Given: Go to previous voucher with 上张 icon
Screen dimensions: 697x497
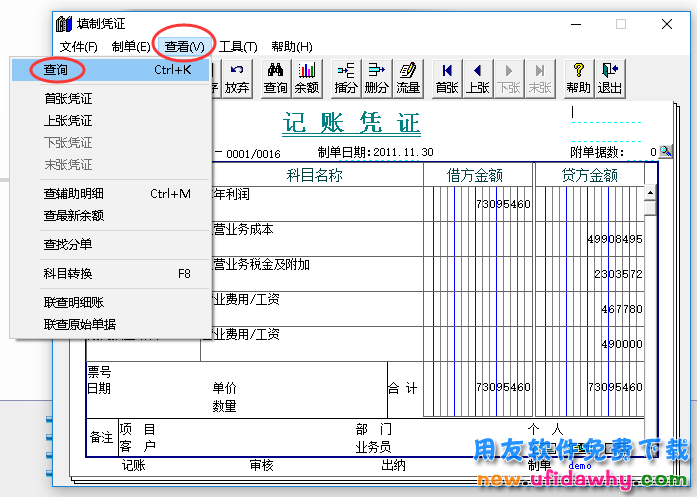Looking at the screenshot, I should 478,78.
